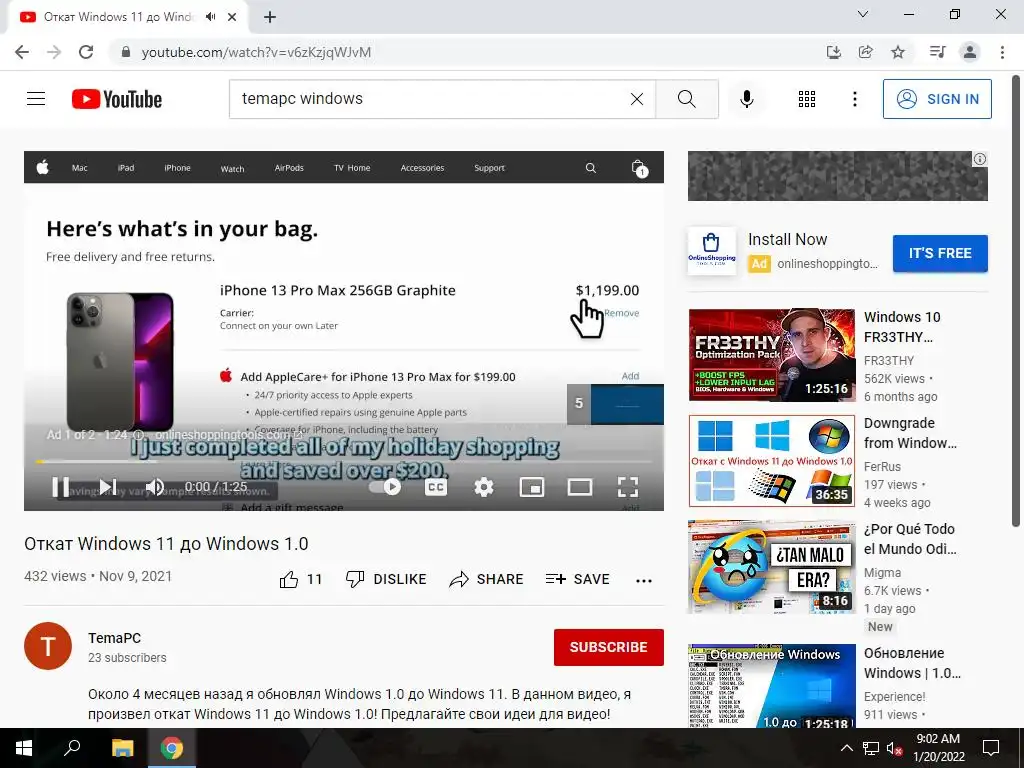Reload the current page
This screenshot has width=1024, height=768.
click(x=86, y=52)
